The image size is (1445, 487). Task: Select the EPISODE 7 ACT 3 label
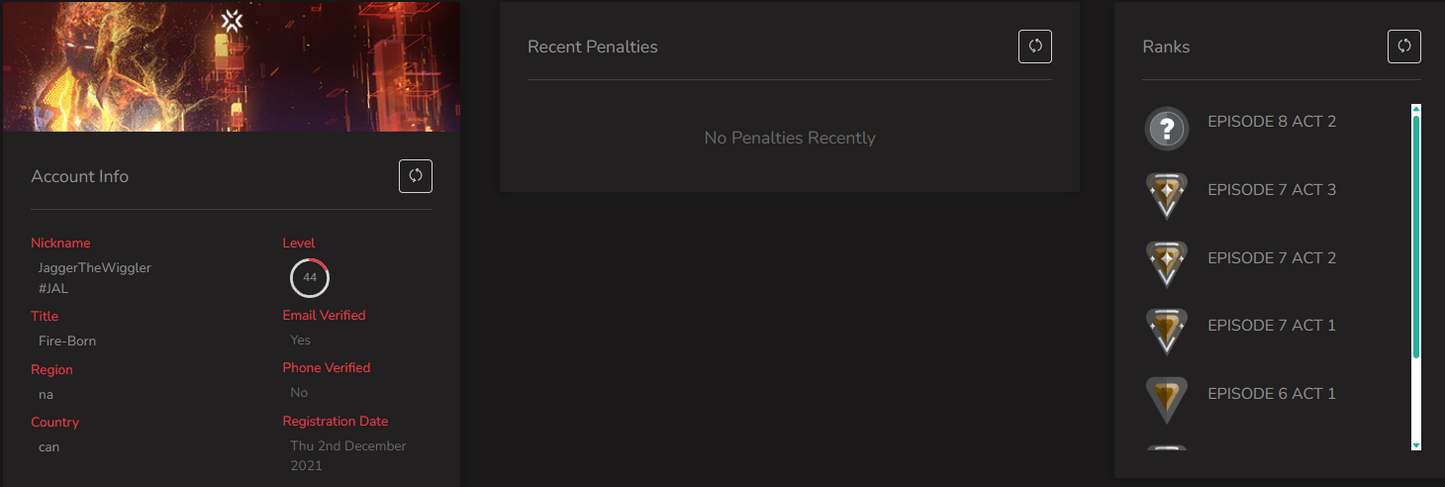pos(1272,190)
